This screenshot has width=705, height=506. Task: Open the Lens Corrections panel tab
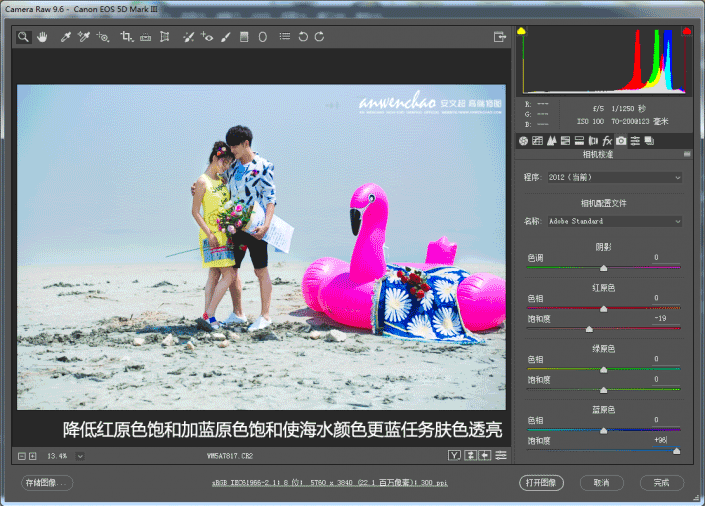593,141
